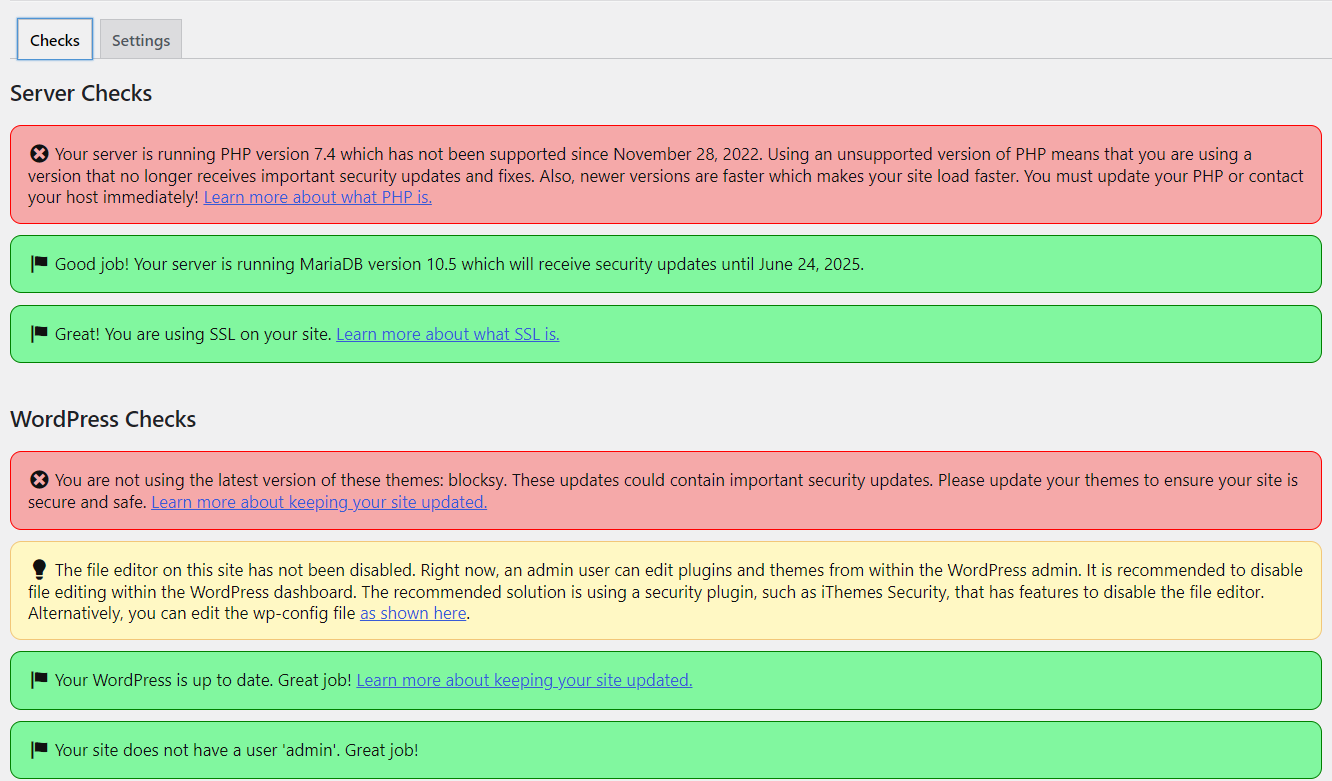Click the MariaDB version 10.5 notice text

(459, 264)
